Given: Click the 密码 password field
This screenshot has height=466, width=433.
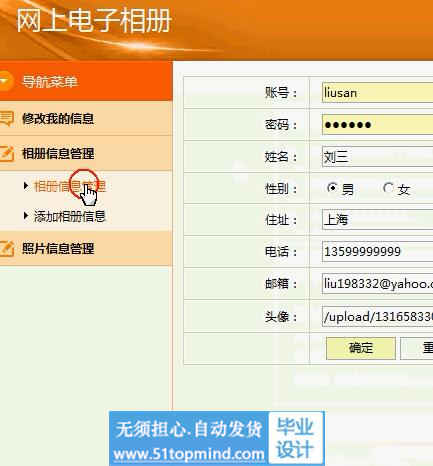Looking at the screenshot, I should click(377, 125).
